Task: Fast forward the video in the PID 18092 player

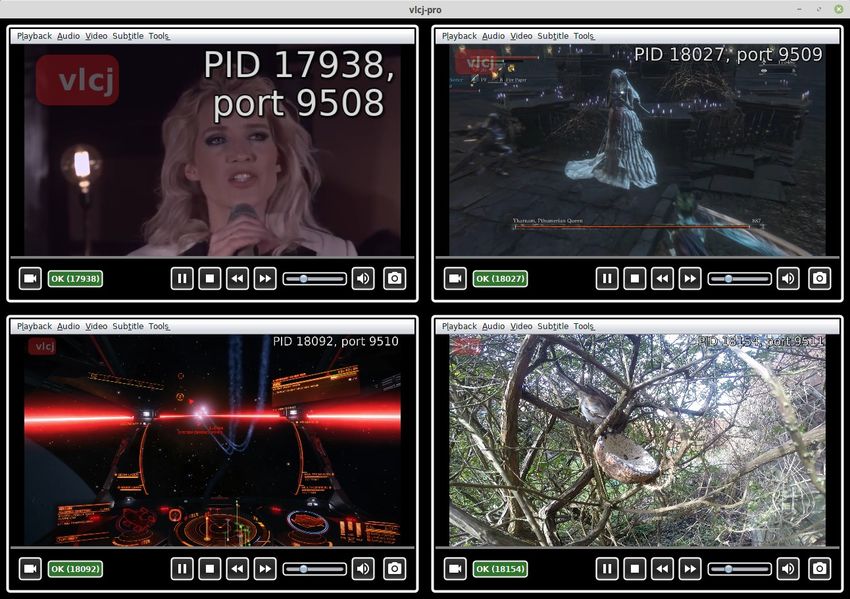Action: click(x=265, y=569)
